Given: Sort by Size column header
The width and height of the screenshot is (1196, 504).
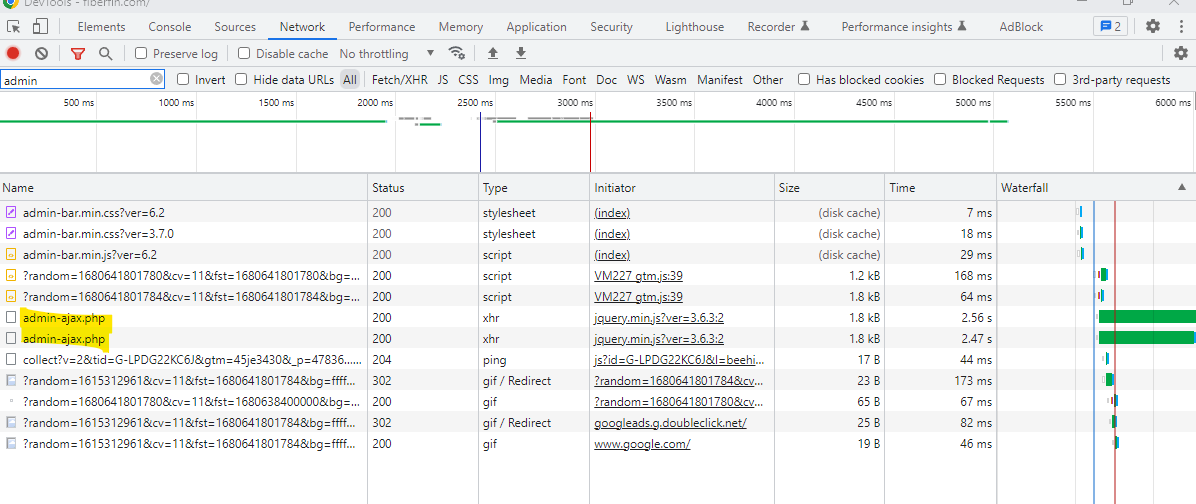Looking at the screenshot, I should coord(831,188).
